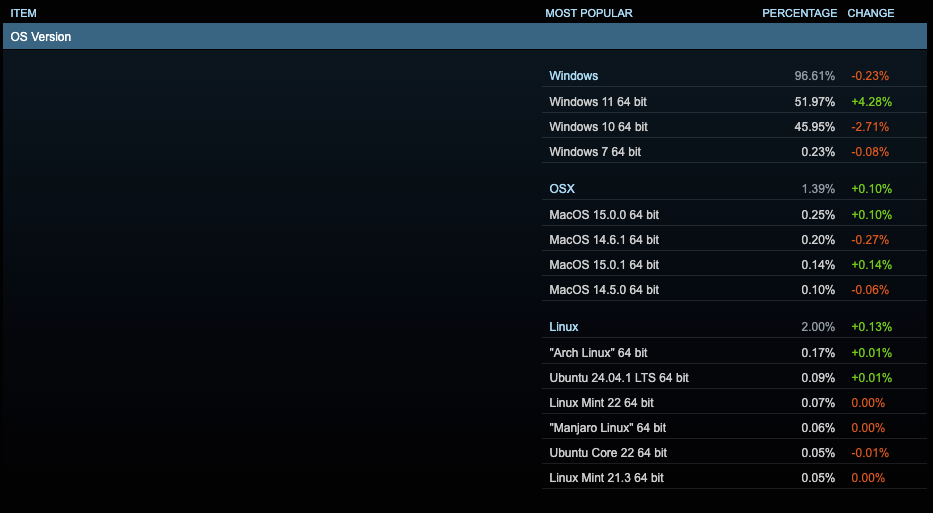This screenshot has height=513, width=933.
Task: Click Windows total percentage 96.61%
Action: click(x=815, y=76)
